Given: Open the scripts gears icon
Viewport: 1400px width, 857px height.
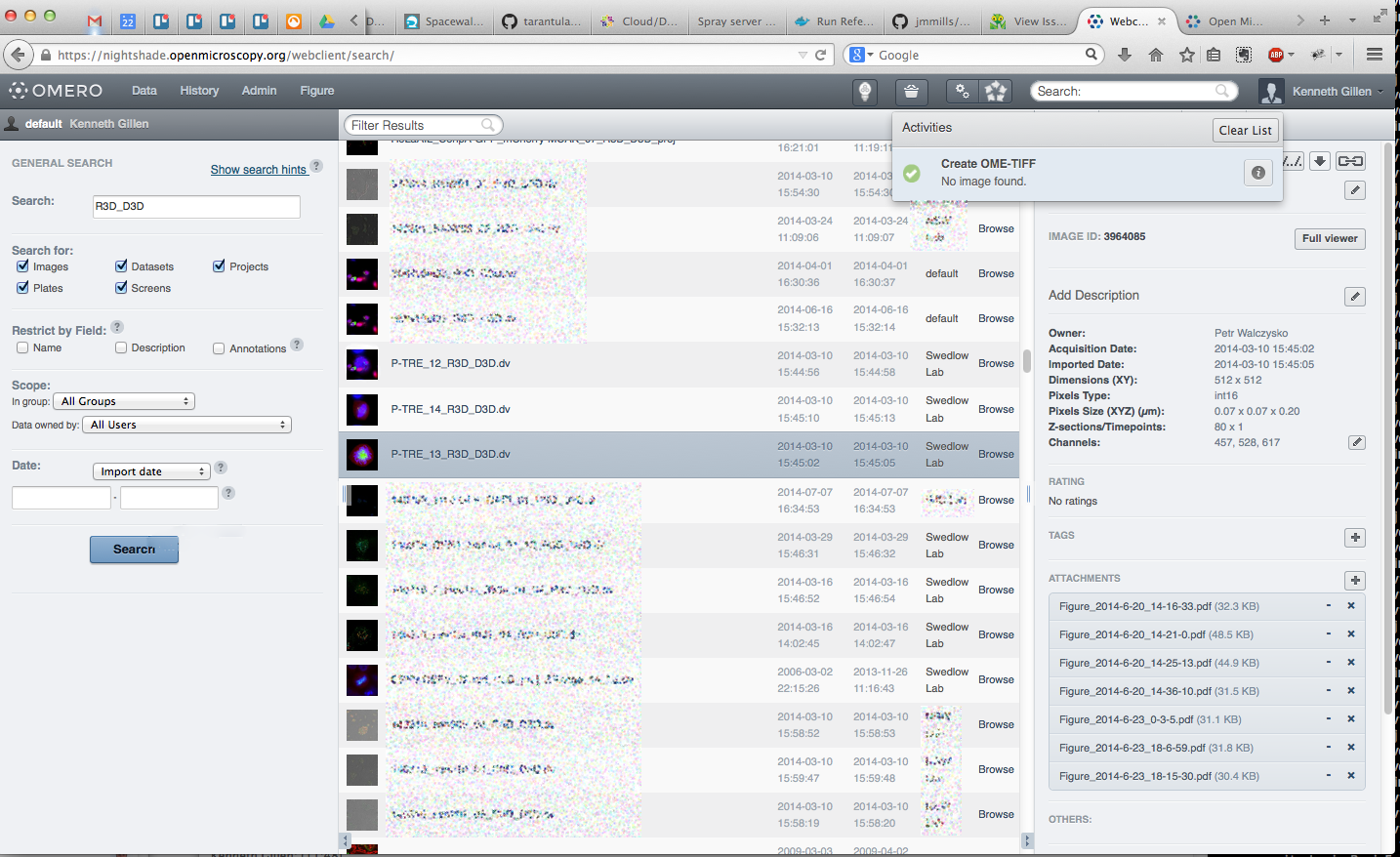Looking at the screenshot, I should click(x=963, y=92).
